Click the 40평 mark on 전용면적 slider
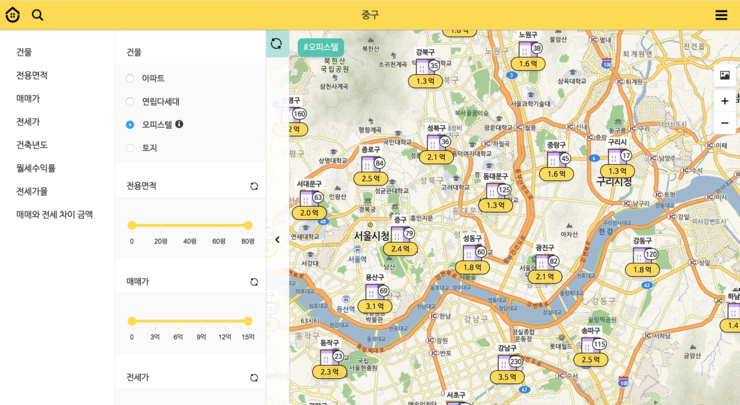 click(190, 241)
